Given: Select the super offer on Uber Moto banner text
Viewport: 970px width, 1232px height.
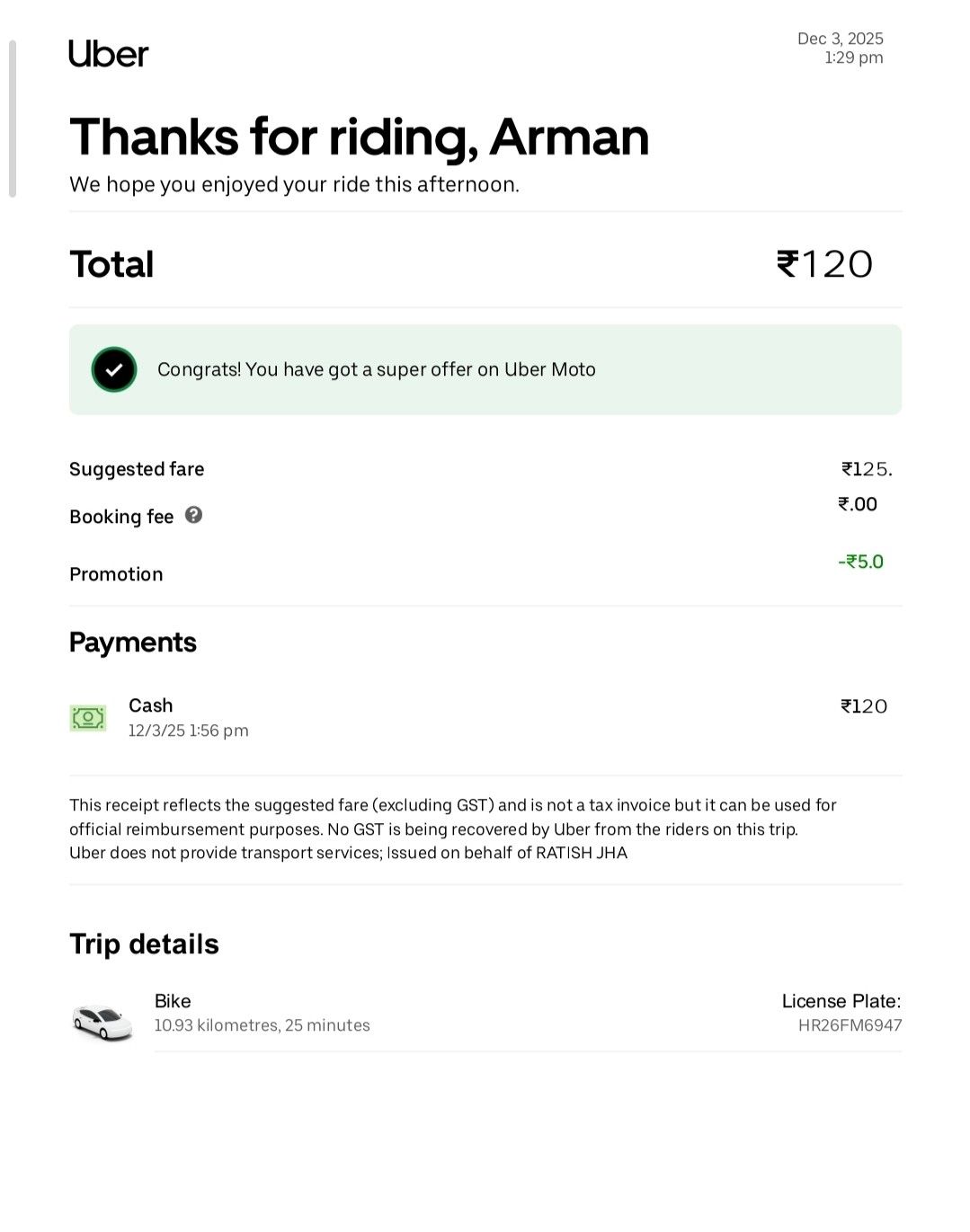Looking at the screenshot, I should coord(376,369).
